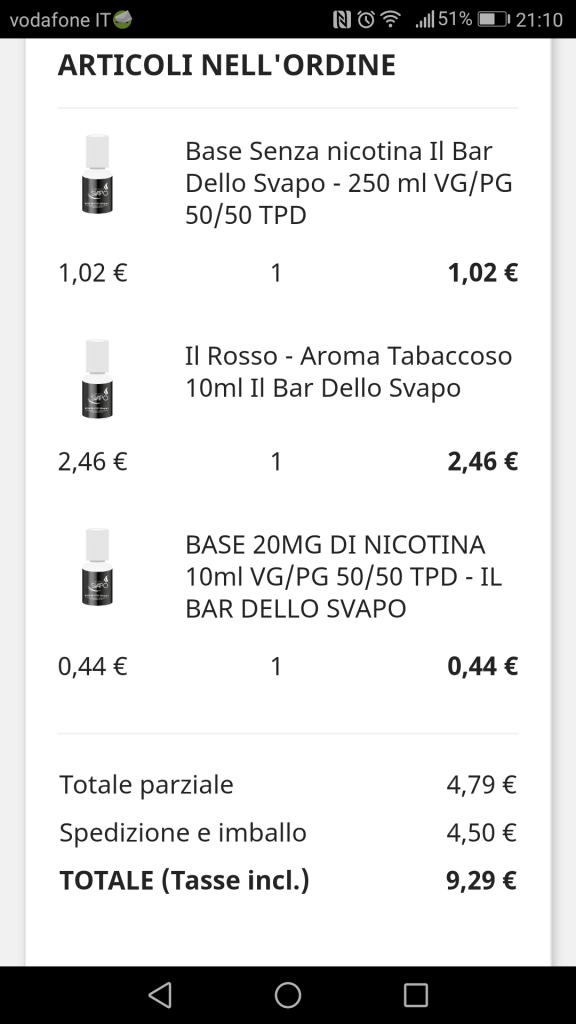Select the Spedizione e imballo row
This screenshot has height=1024, width=576.
coord(288,833)
